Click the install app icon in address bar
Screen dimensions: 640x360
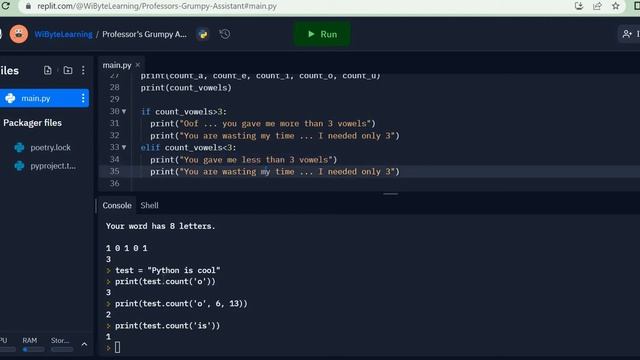click(579, 6)
